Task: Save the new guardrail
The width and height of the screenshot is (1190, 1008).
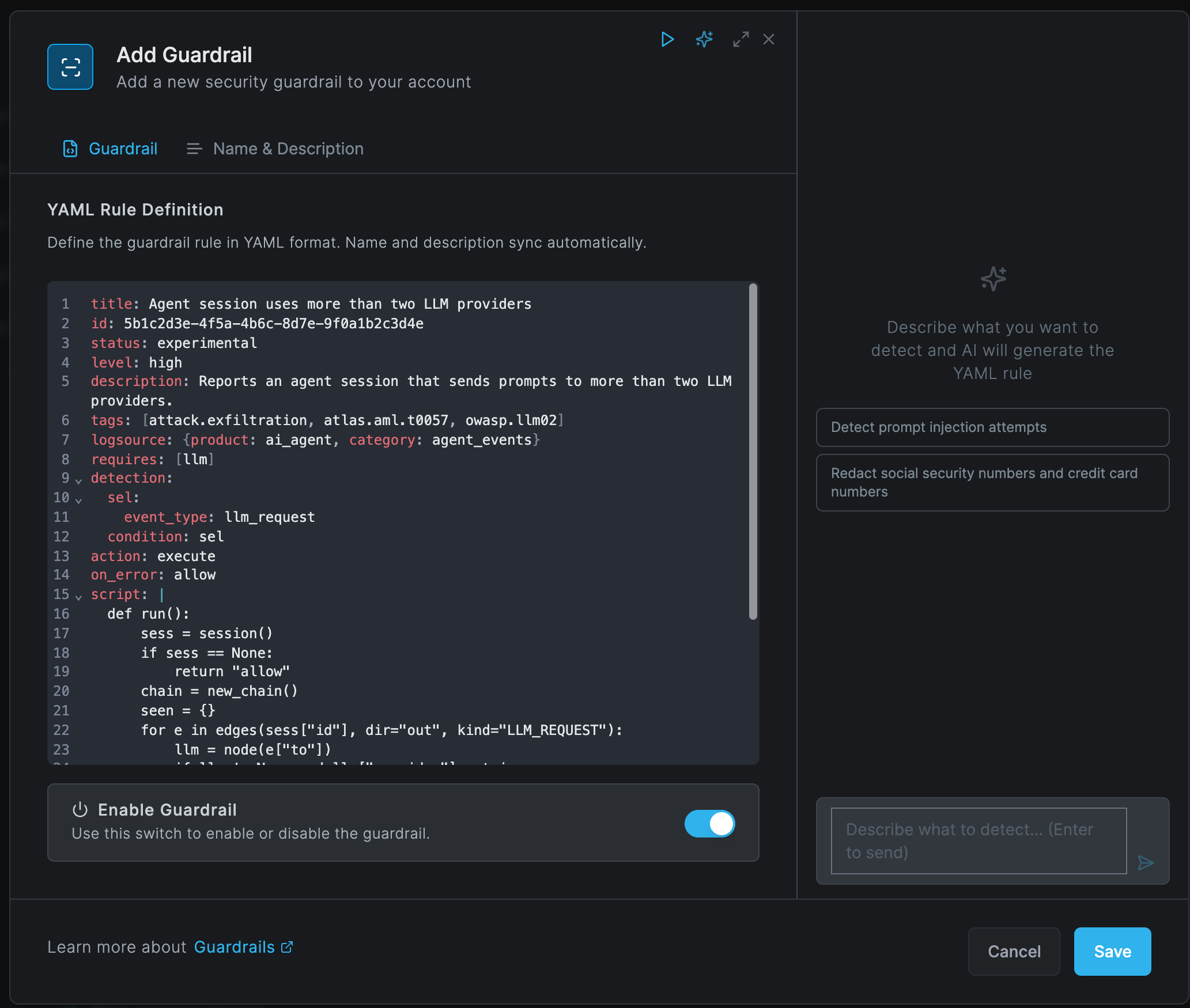Action: click(1112, 951)
